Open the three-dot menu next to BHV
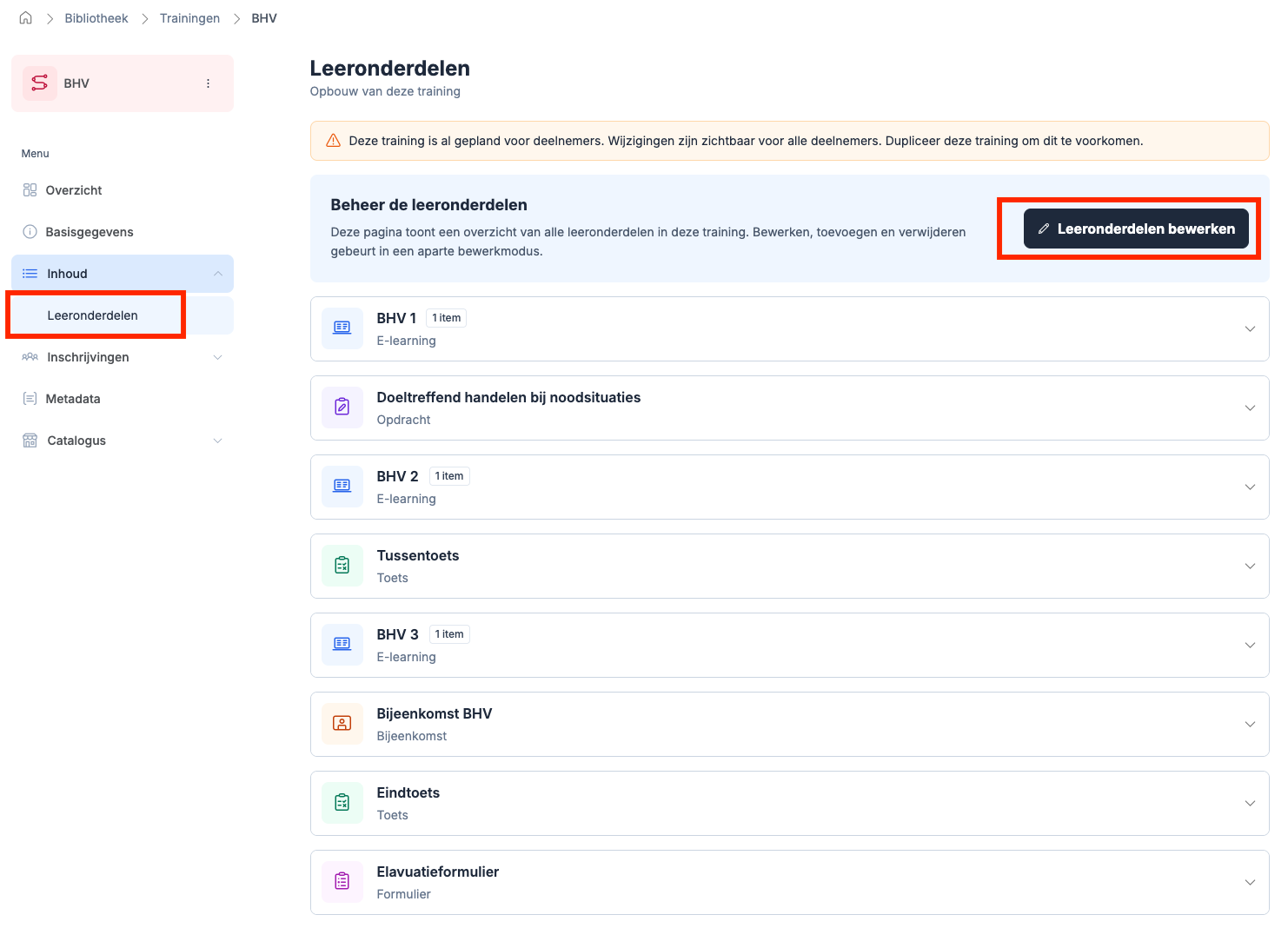The width and height of the screenshot is (1288, 928). point(208,83)
